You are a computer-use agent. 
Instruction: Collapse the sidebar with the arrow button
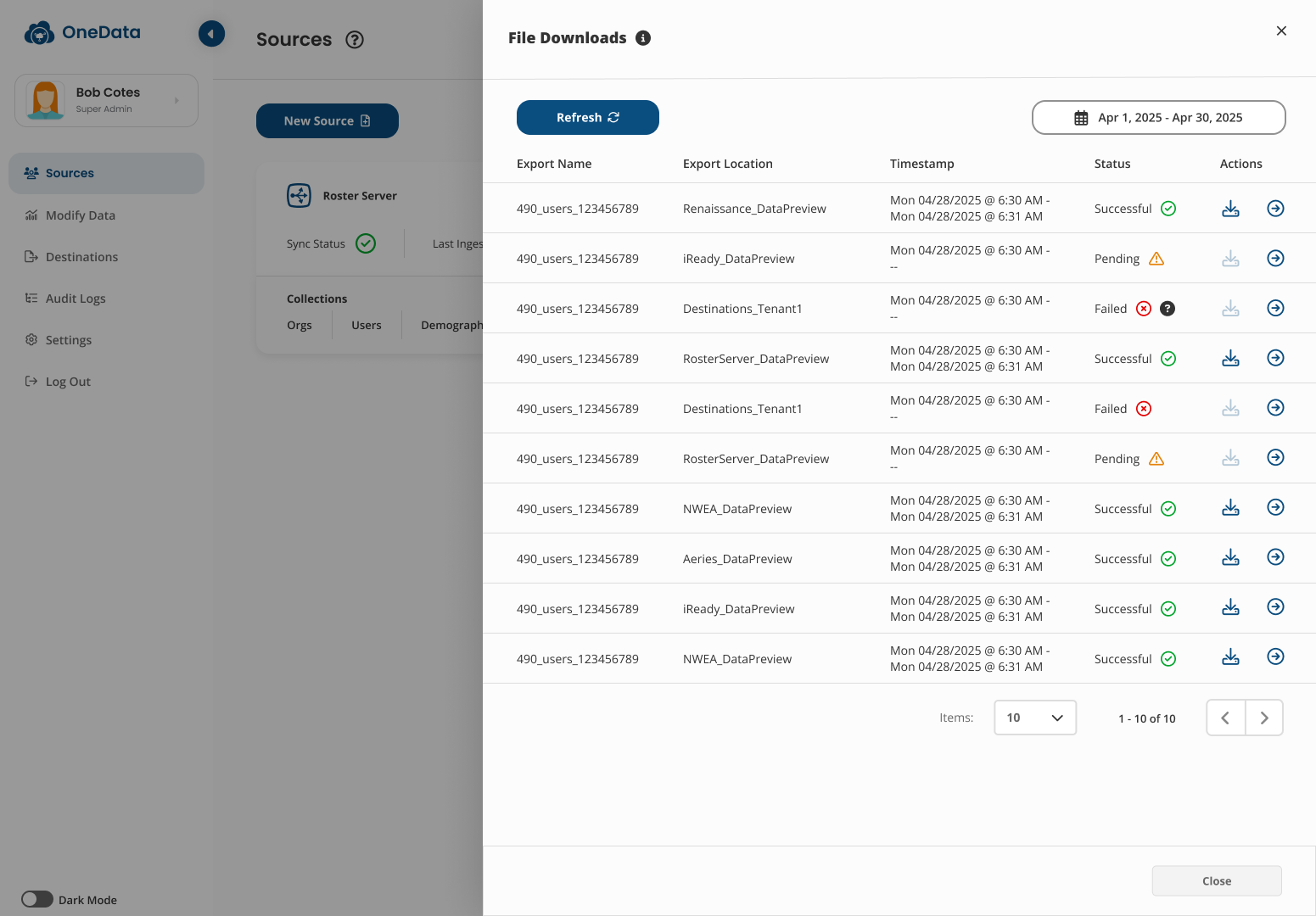click(211, 34)
